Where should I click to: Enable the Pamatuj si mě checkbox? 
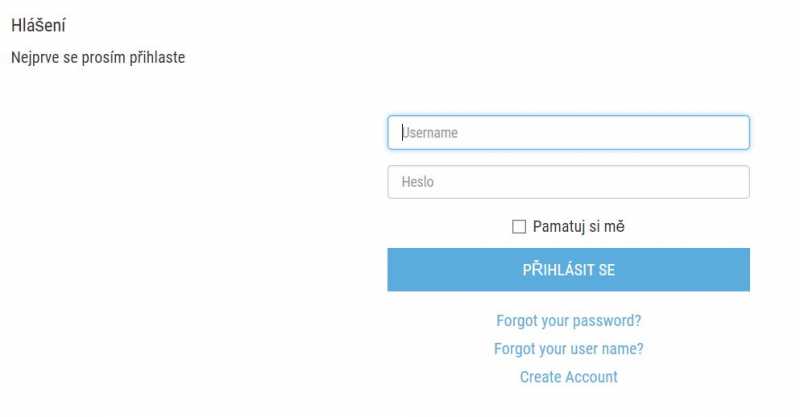519,227
